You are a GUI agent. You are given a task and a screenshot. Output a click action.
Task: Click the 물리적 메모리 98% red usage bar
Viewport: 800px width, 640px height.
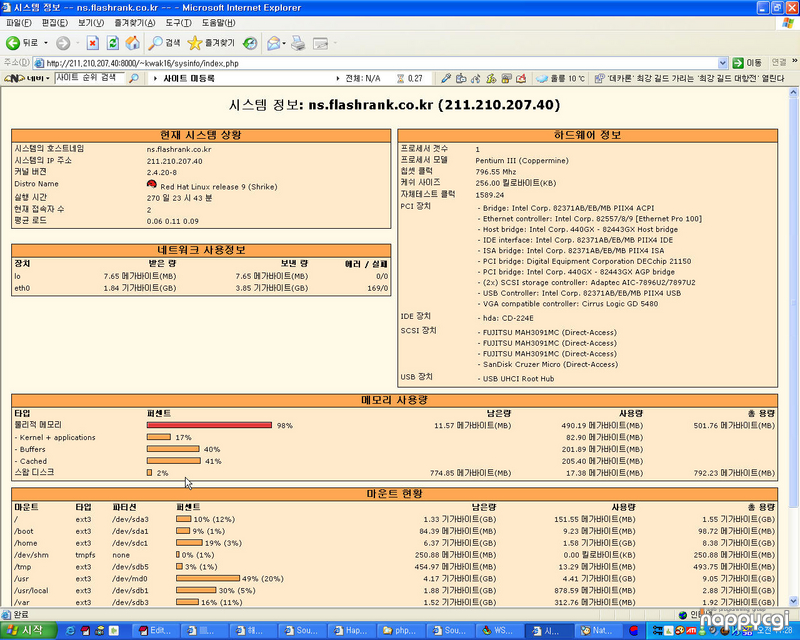point(209,425)
